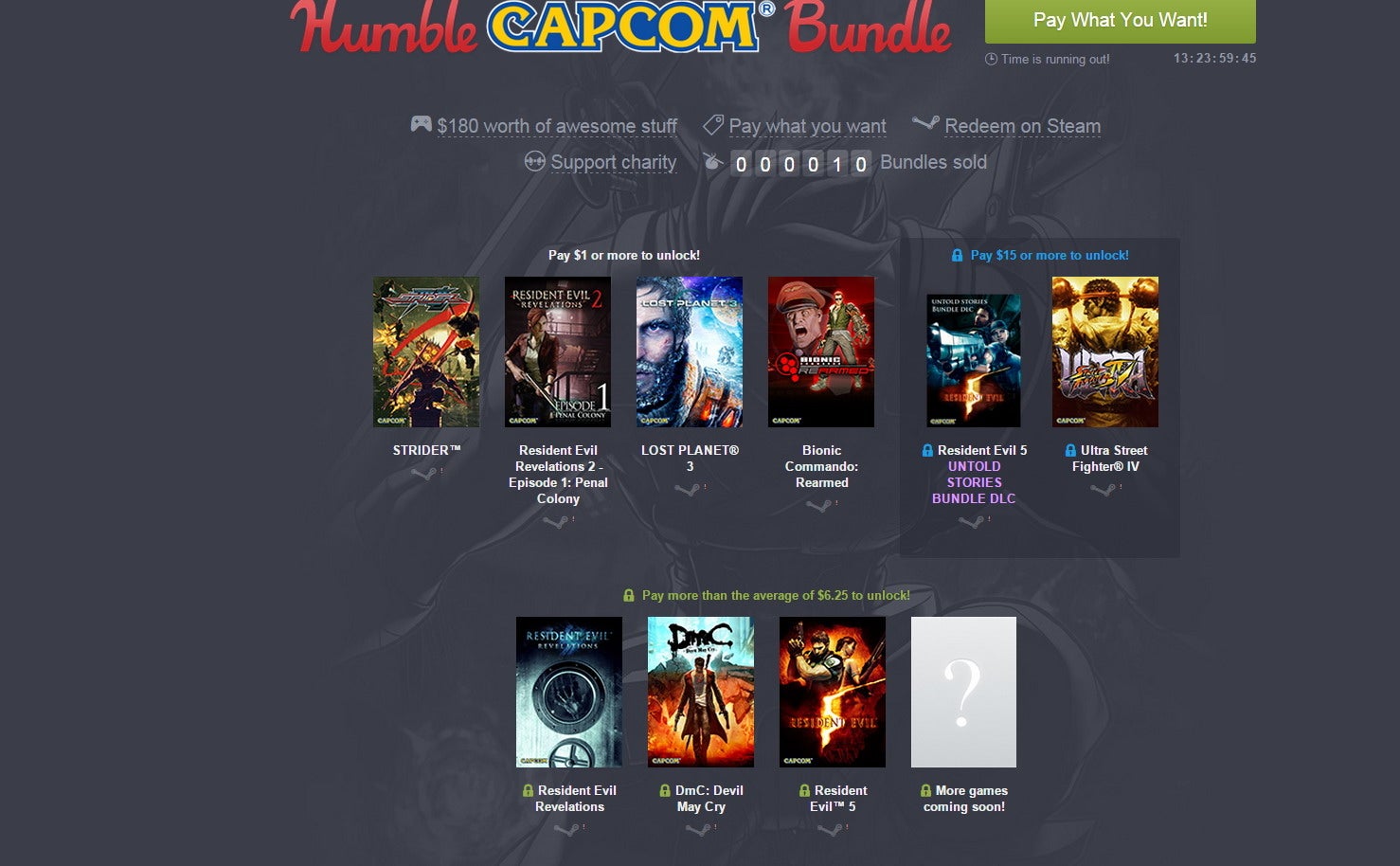Click the Steam logo beside Redeem on Steam
Viewport: 1400px width, 866px height.
click(x=925, y=123)
